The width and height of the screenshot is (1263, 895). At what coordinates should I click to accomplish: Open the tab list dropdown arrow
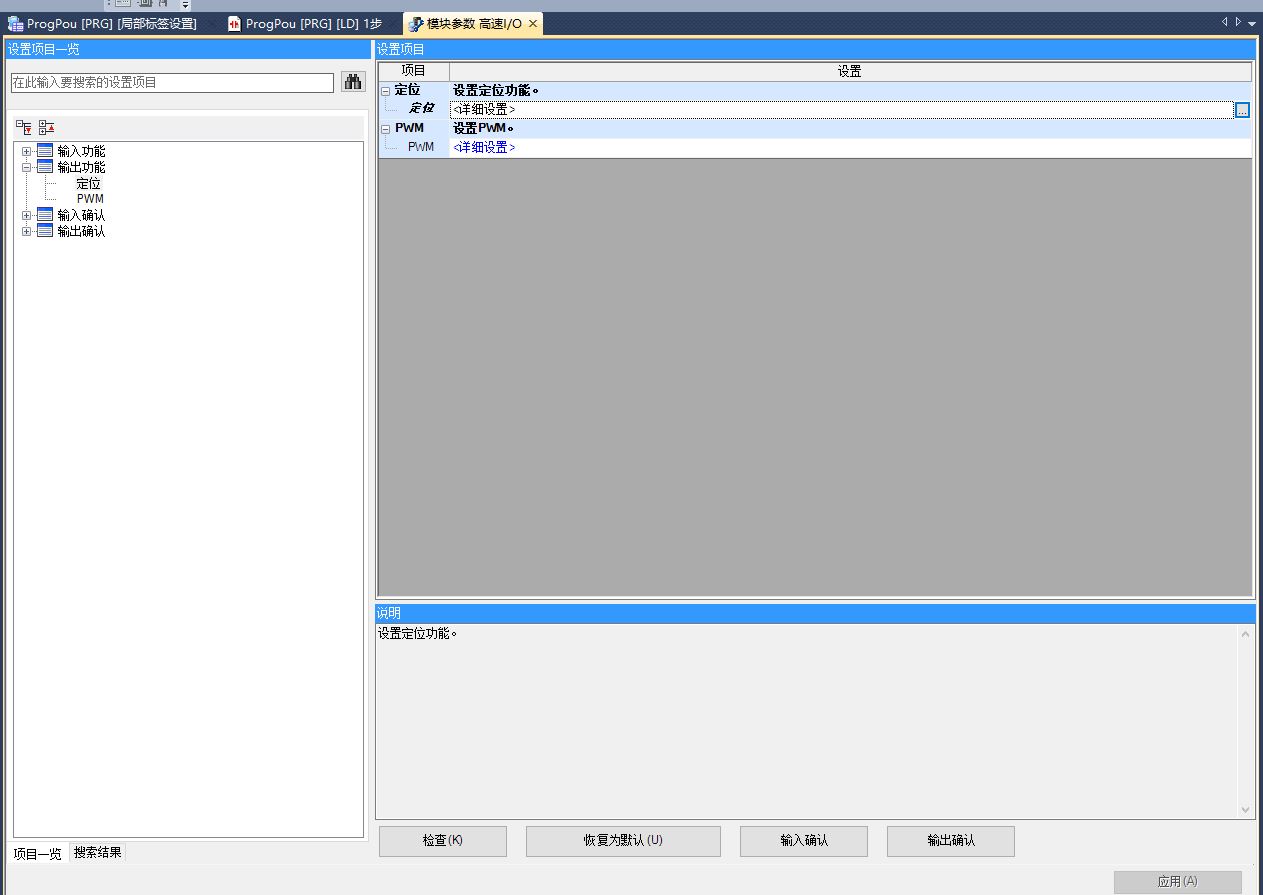pyautogui.click(x=1252, y=23)
